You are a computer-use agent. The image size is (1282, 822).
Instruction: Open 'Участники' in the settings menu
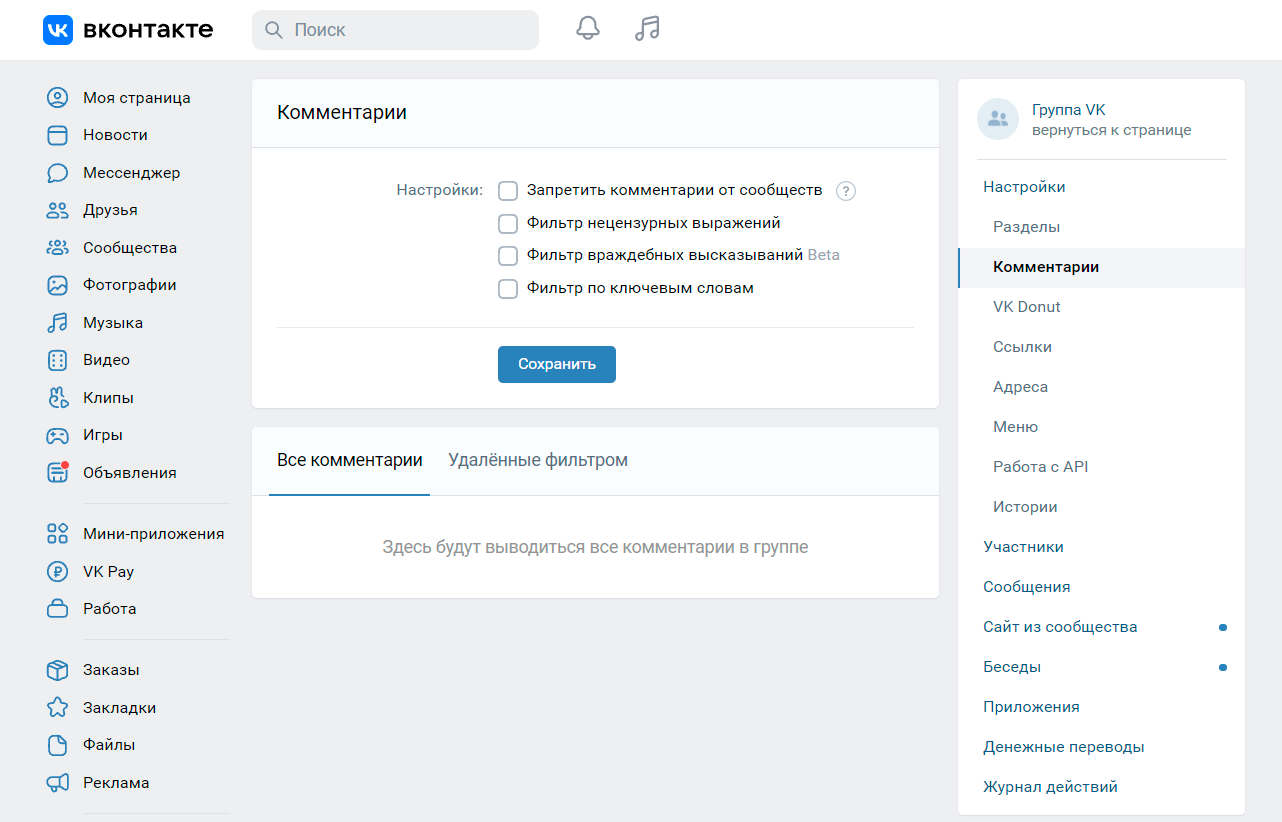[x=1023, y=547]
